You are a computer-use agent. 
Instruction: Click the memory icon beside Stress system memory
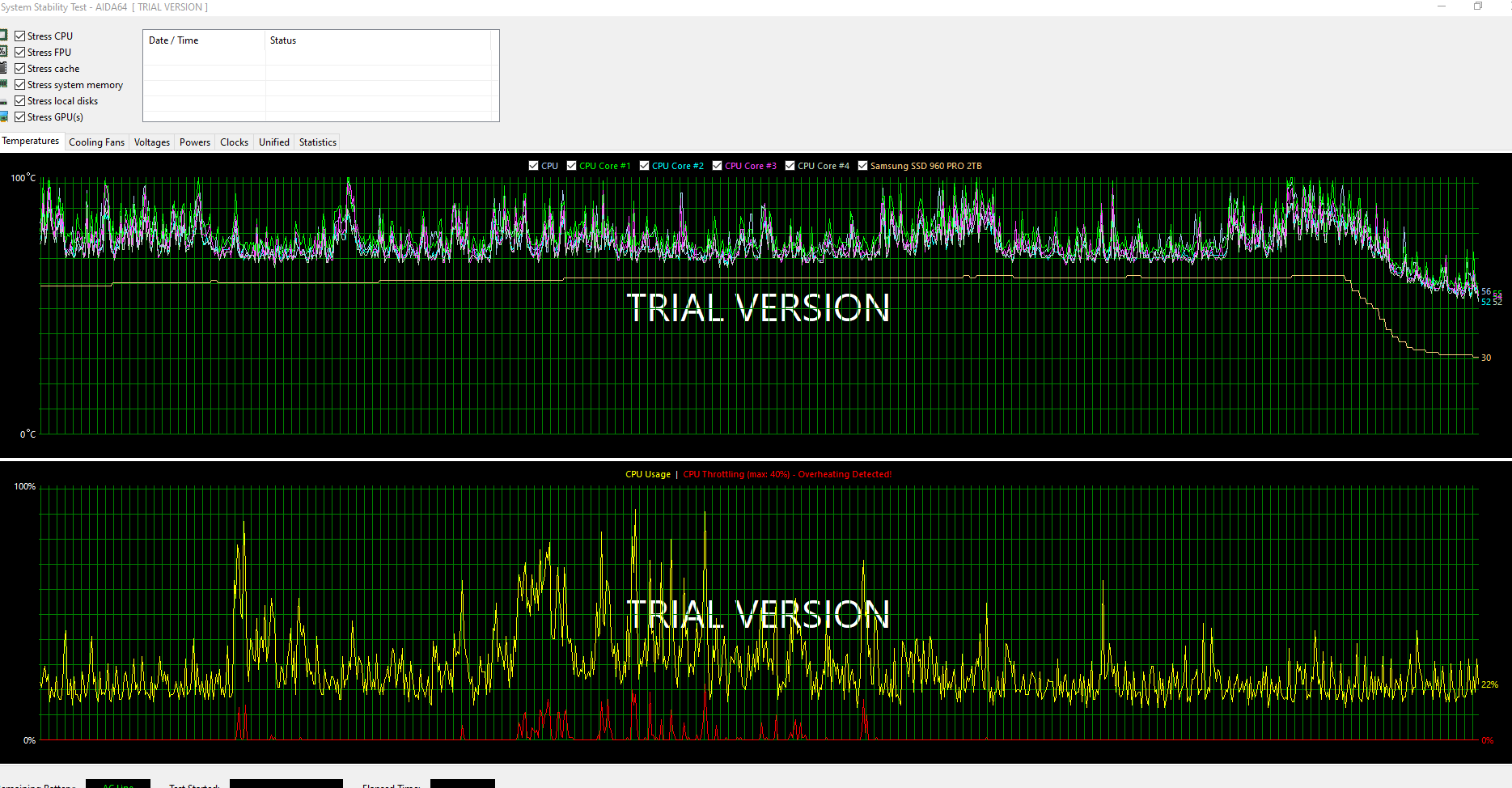click(4, 84)
